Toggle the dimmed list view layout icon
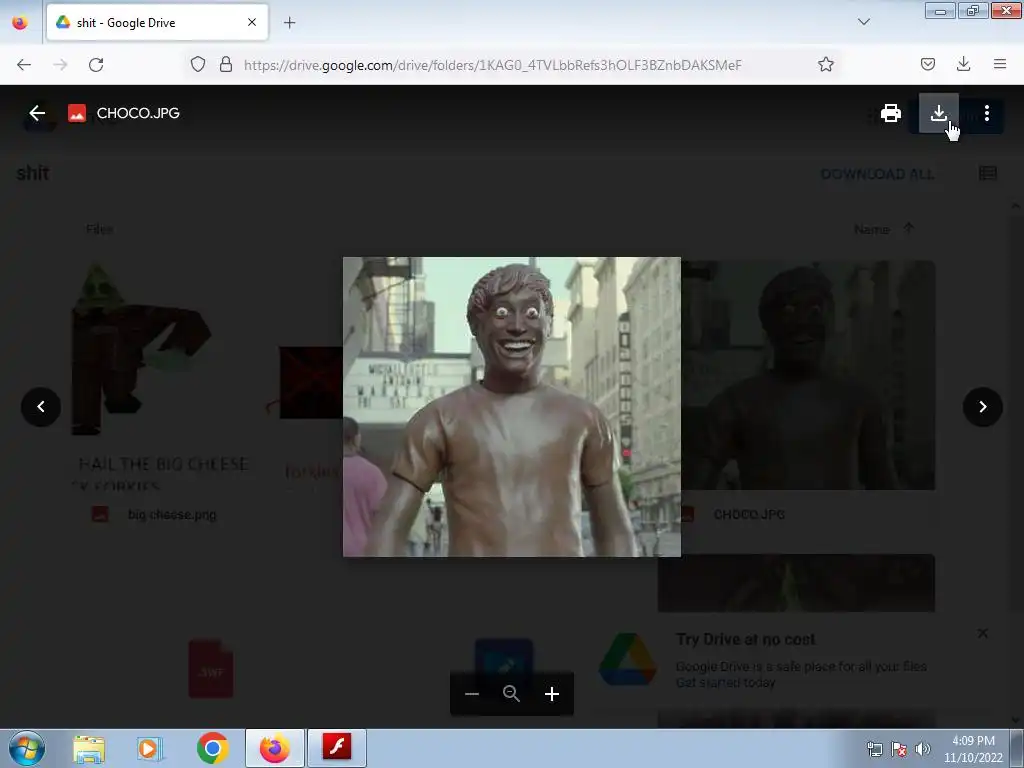 987,173
